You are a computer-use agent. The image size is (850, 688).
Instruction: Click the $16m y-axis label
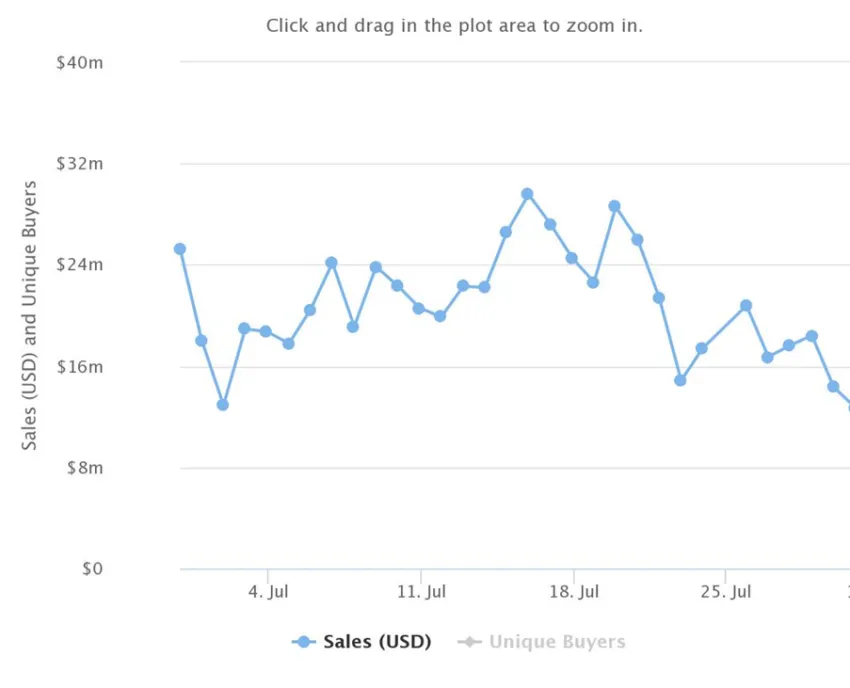coord(80,367)
